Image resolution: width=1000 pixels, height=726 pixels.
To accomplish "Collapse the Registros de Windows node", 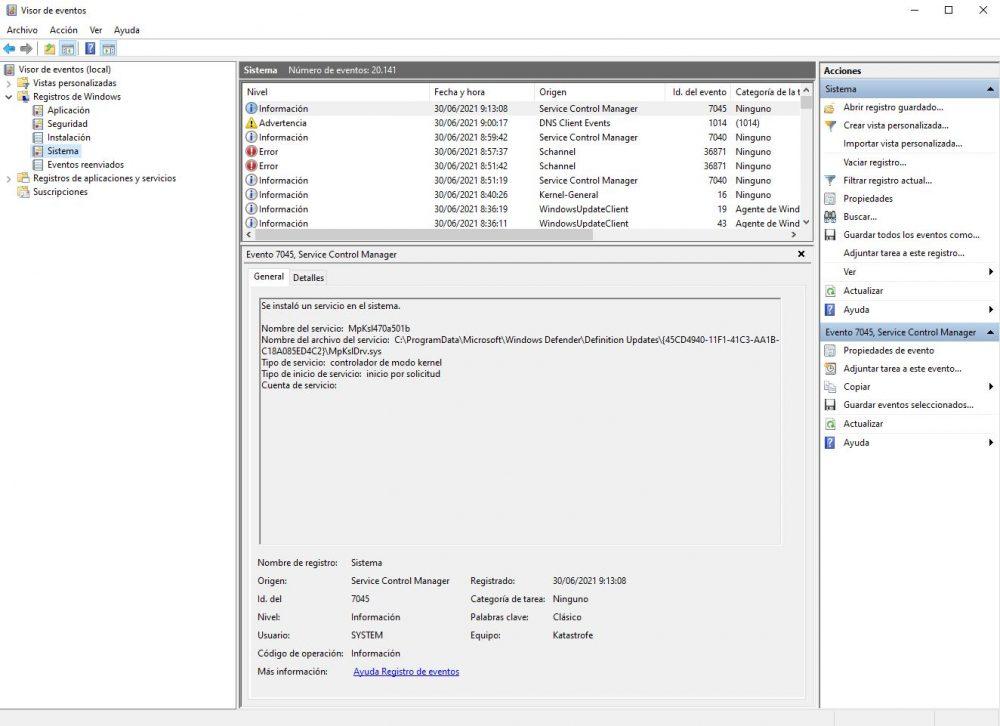I will pyautogui.click(x=8, y=97).
